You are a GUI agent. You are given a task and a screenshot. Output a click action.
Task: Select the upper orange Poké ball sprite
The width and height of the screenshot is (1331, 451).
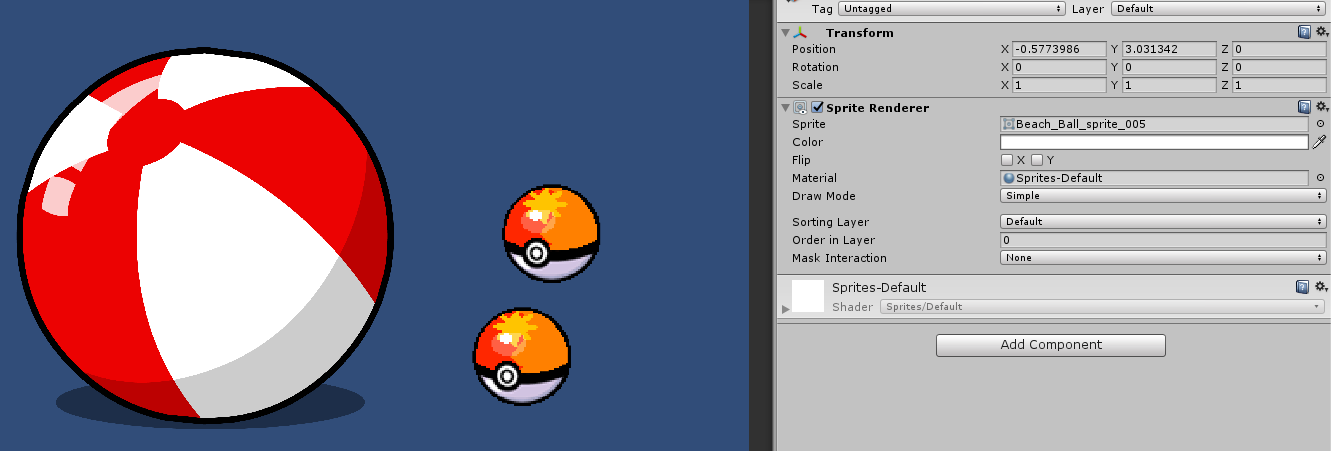(551, 232)
